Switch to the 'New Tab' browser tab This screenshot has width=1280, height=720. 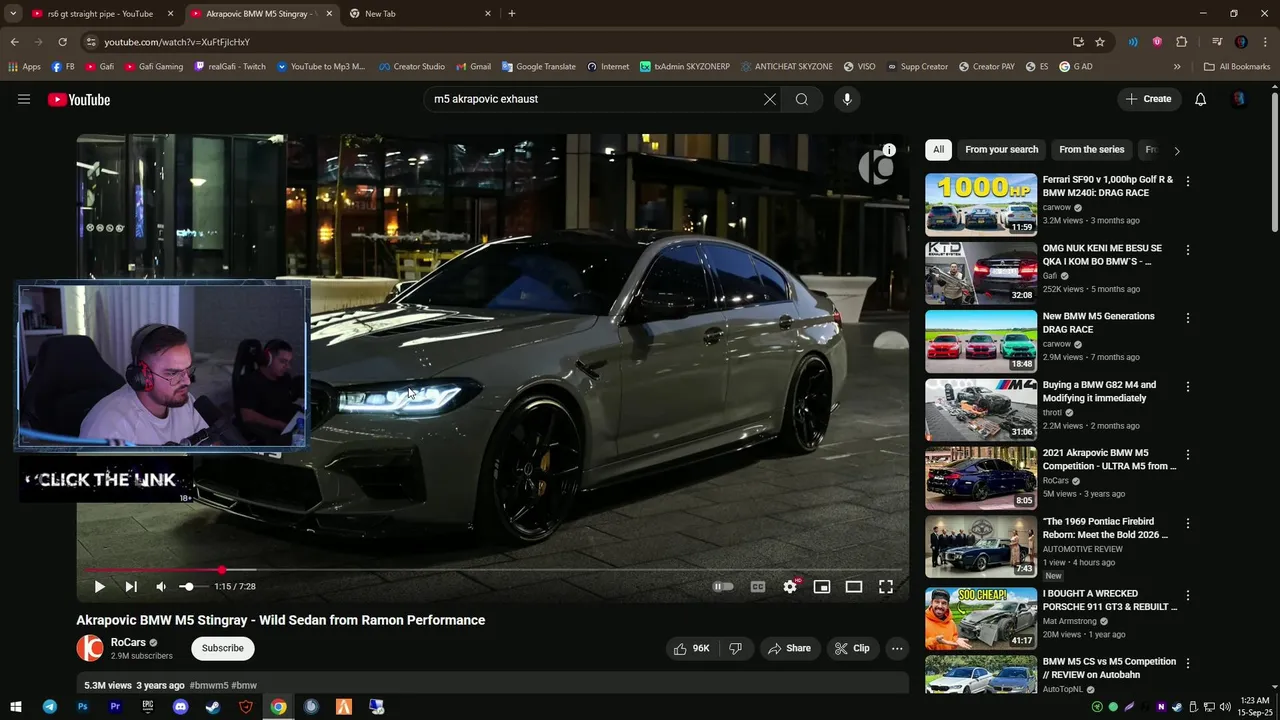pos(420,14)
